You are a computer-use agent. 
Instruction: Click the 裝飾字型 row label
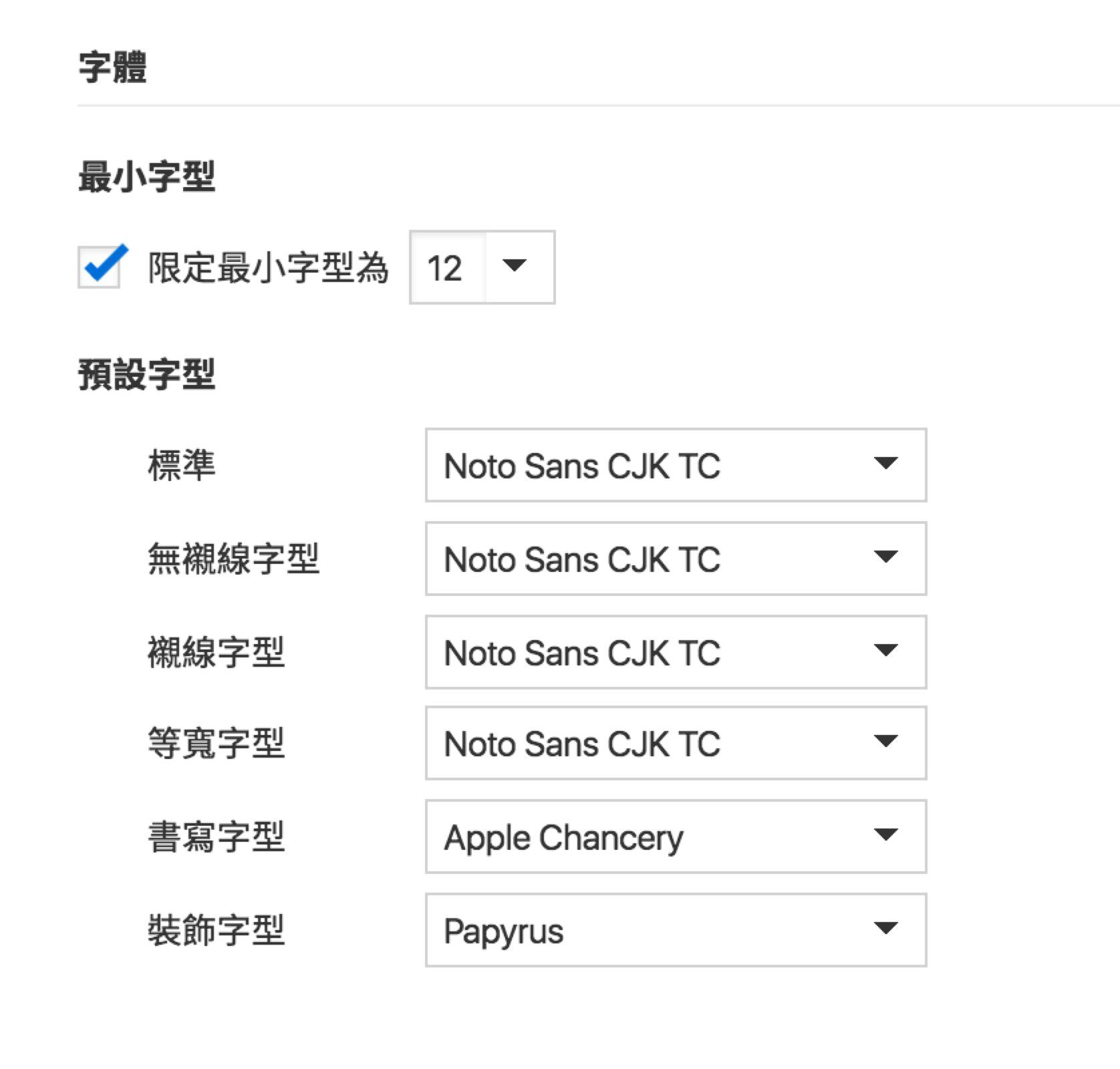click(x=216, y=931)
